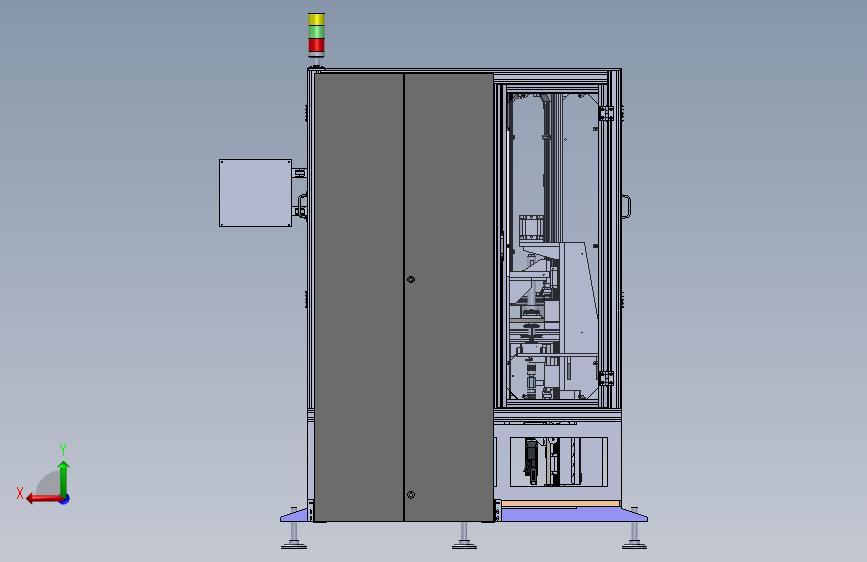Select the door handle on the machine's right side
This screenshot has height=562, width=867.
(x=626, y=206)
